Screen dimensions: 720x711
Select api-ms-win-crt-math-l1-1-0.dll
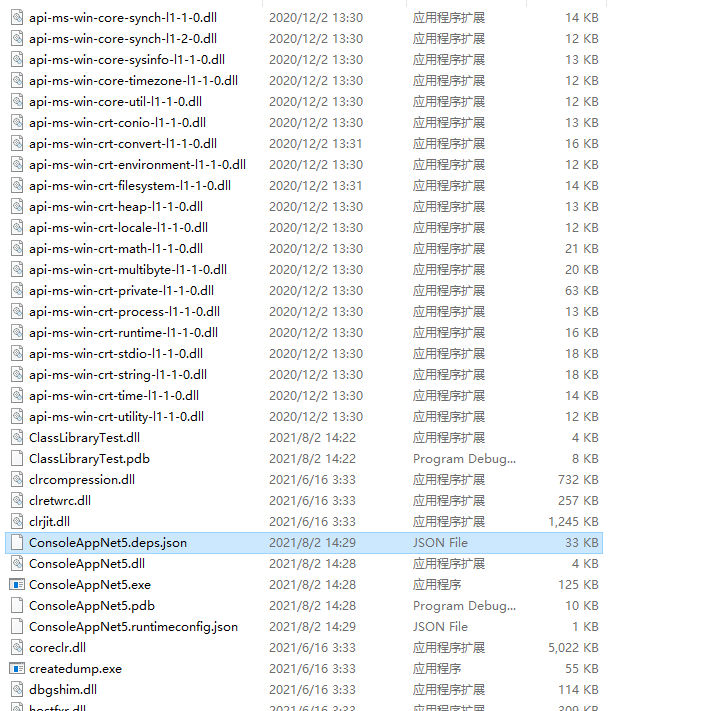tap(116, 248)
